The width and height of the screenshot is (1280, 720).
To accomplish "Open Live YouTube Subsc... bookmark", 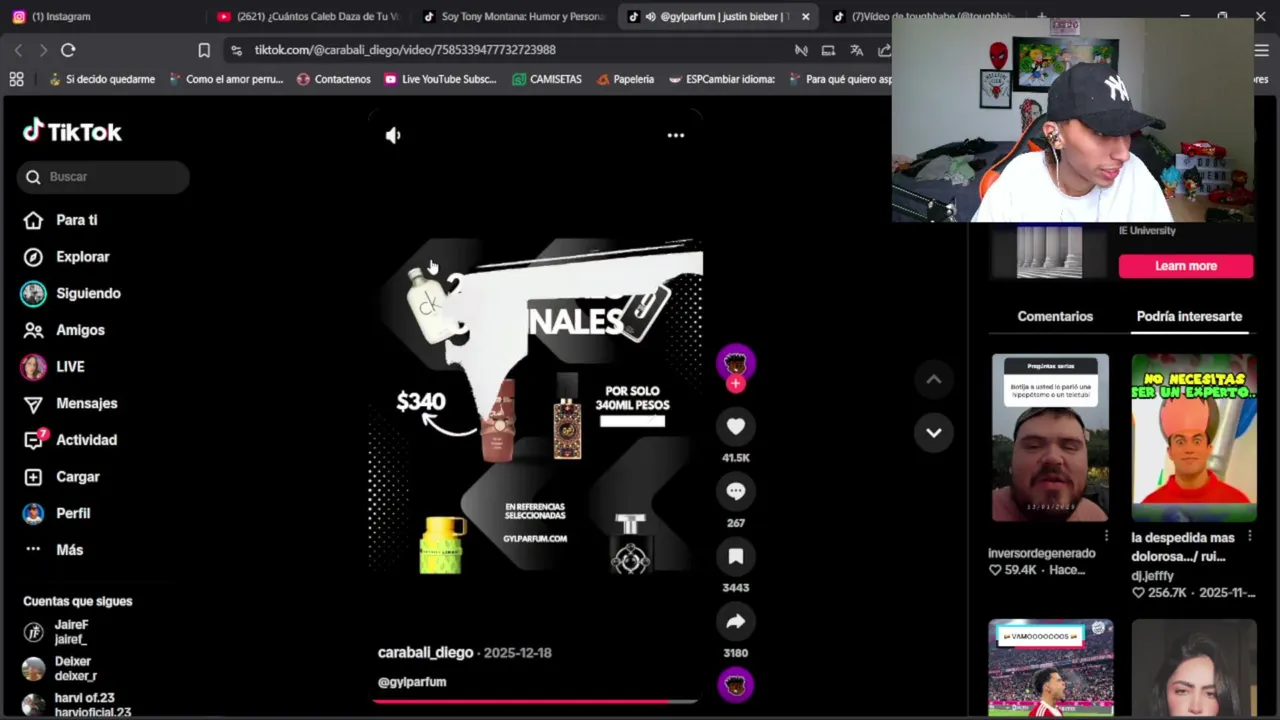I will point(440,79).
